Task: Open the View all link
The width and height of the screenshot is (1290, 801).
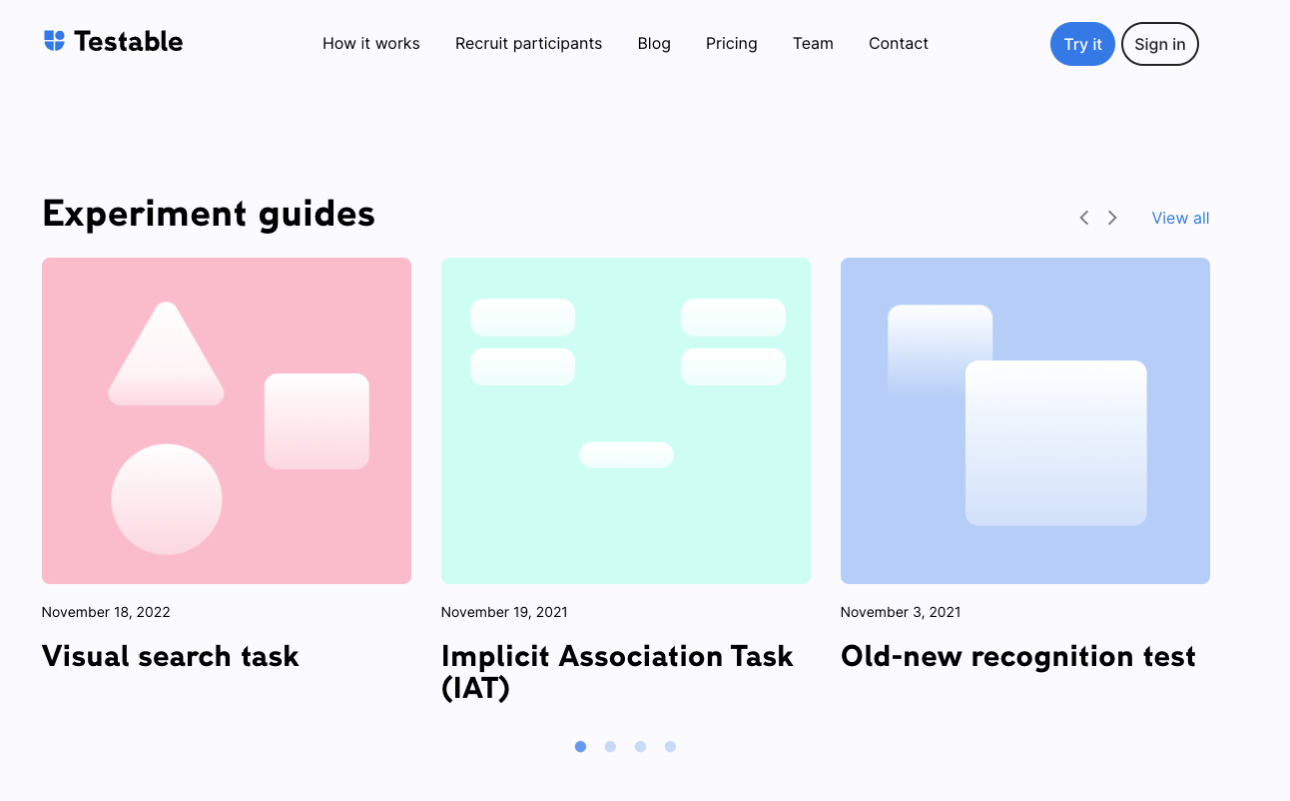Action: (1180, 217)
